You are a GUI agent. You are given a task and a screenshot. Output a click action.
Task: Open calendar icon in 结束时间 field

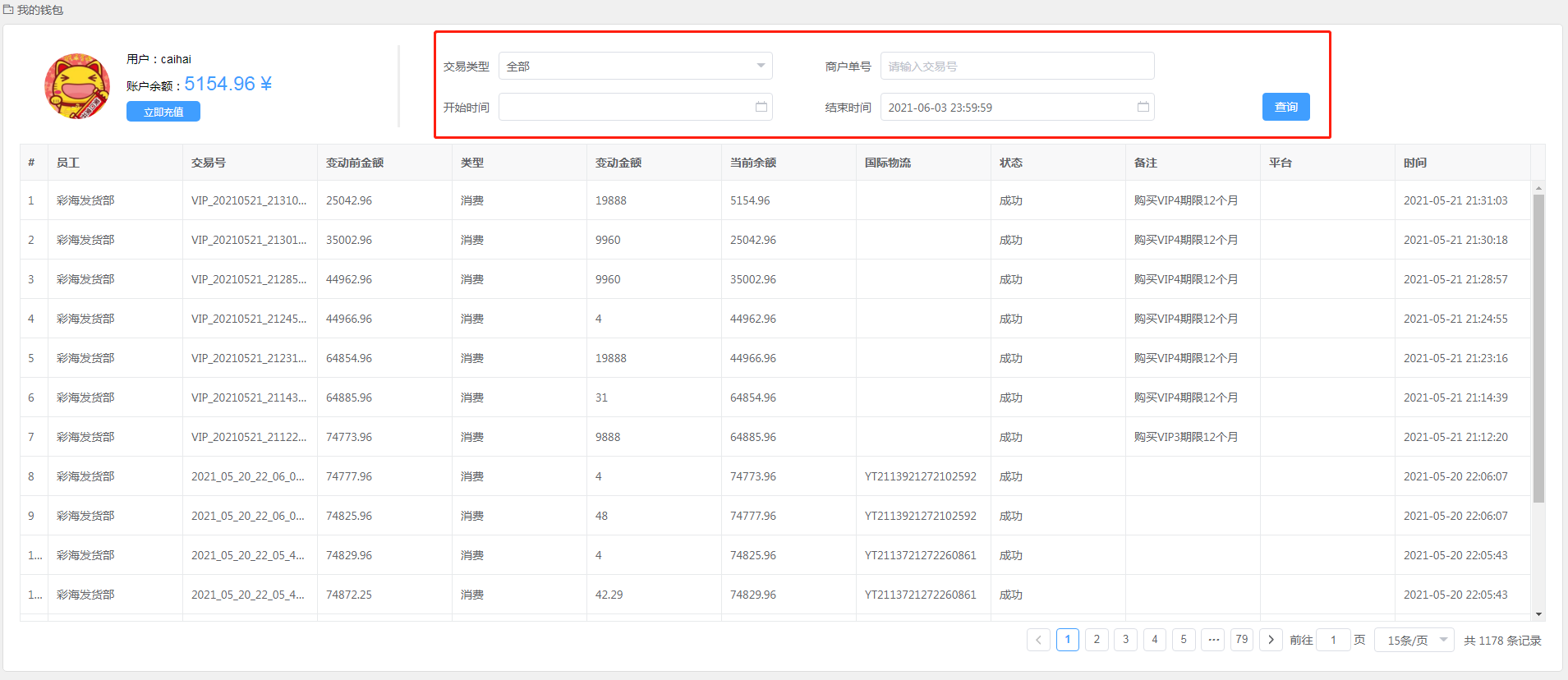click(x=1143, y=107)
